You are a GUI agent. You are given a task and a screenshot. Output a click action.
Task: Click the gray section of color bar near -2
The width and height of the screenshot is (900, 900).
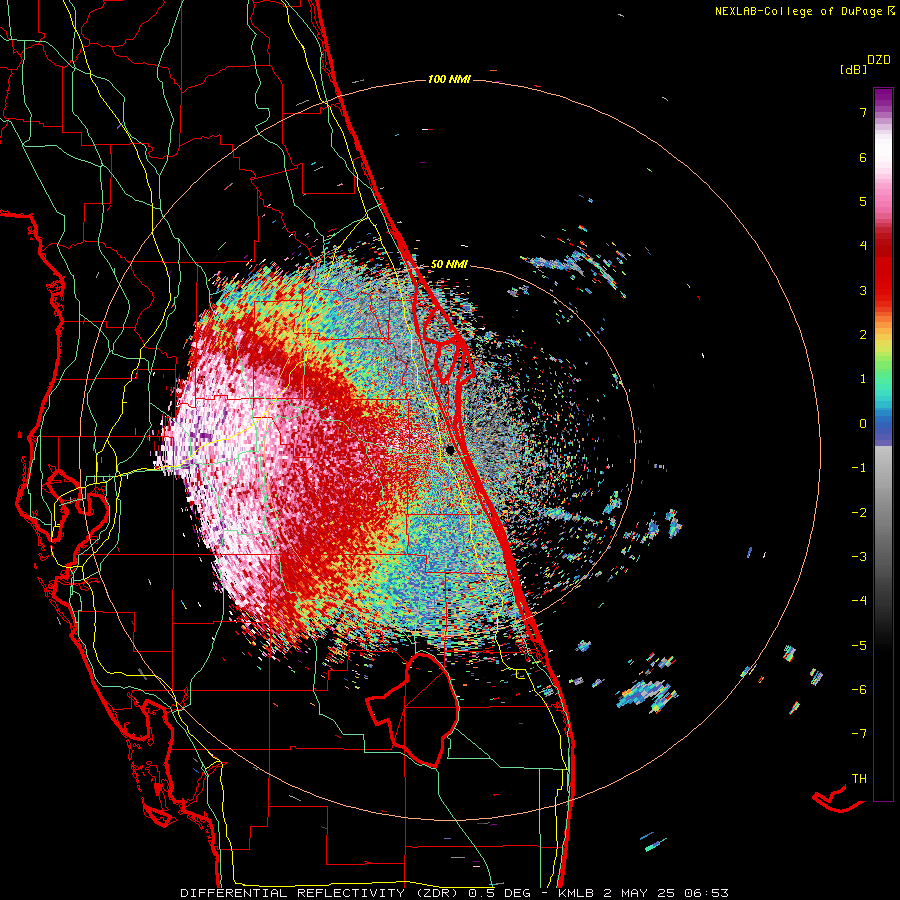pos(883,512)
